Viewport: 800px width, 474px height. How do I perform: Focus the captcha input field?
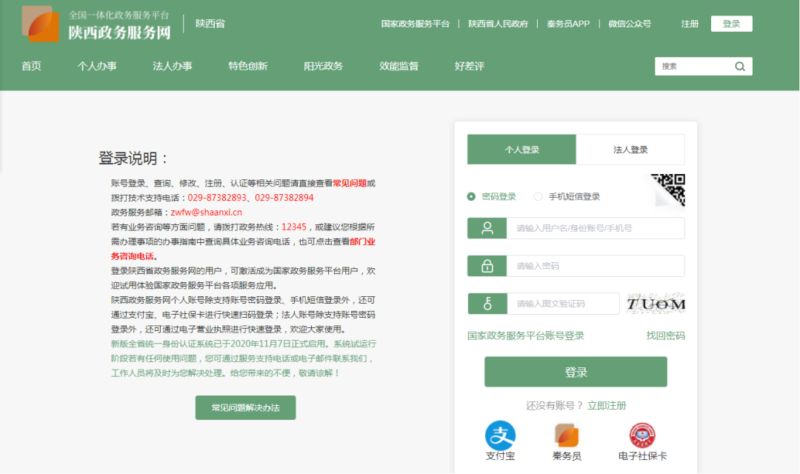[x=563, y=304]
